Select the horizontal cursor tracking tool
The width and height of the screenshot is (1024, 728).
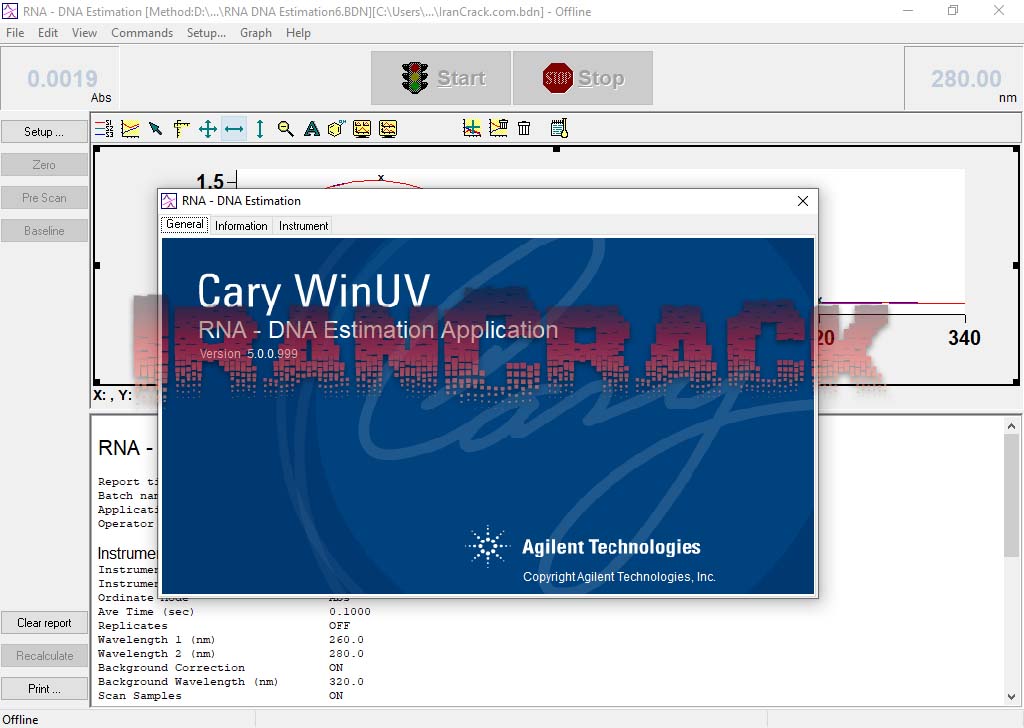234,128
